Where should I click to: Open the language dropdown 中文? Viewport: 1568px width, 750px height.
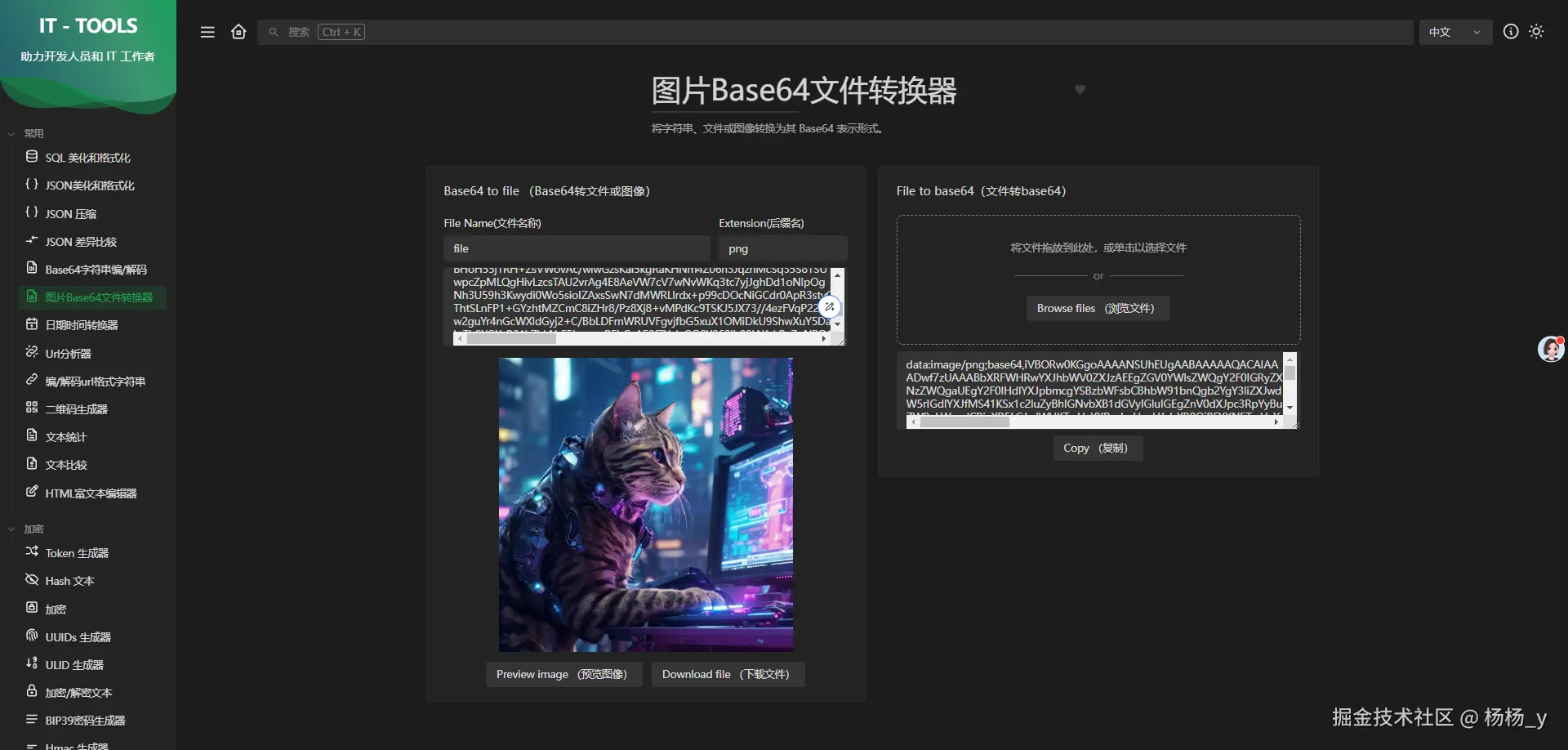1455,32
